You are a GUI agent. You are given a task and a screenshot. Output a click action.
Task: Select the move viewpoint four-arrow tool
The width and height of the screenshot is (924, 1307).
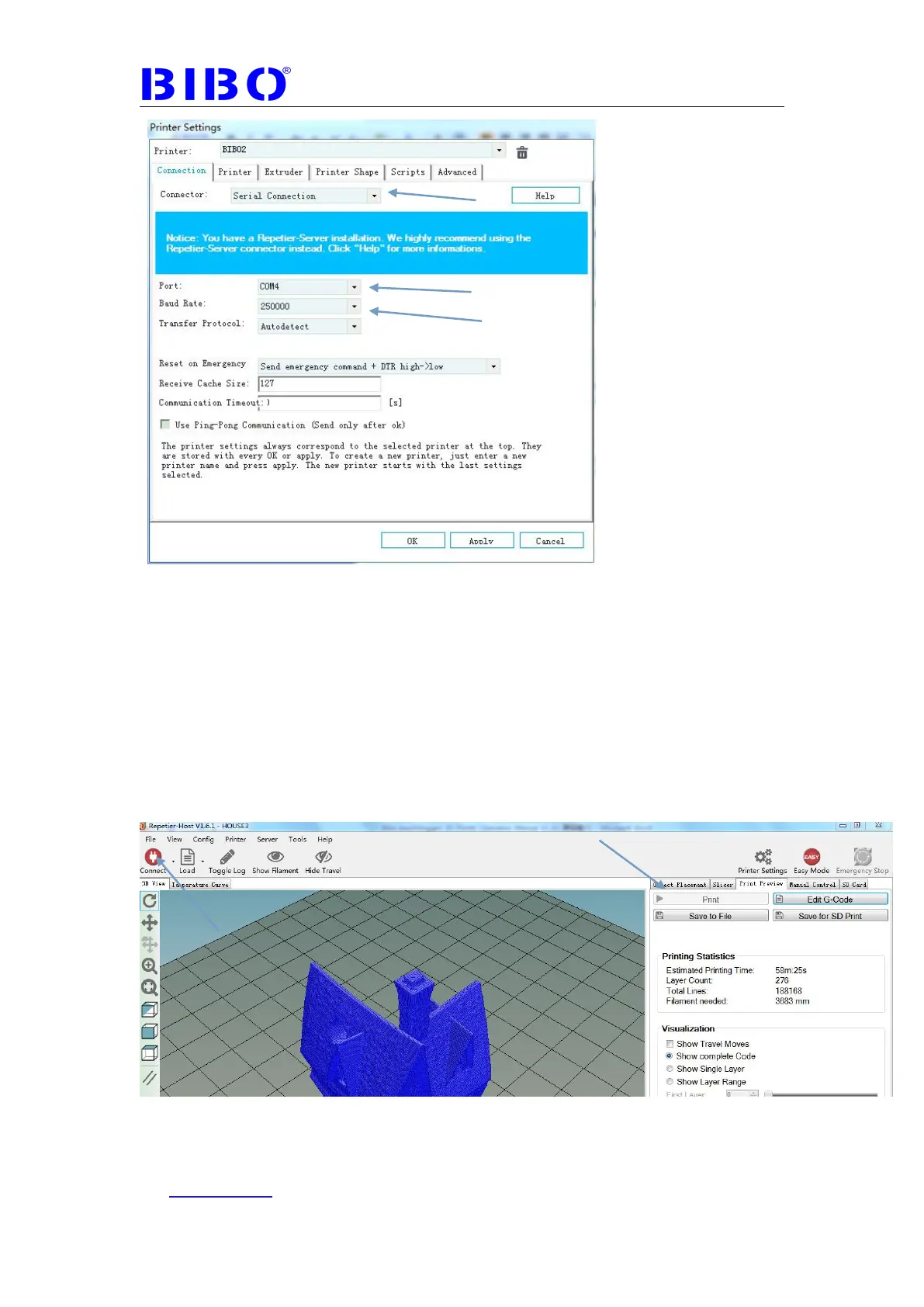click(150, 922)
